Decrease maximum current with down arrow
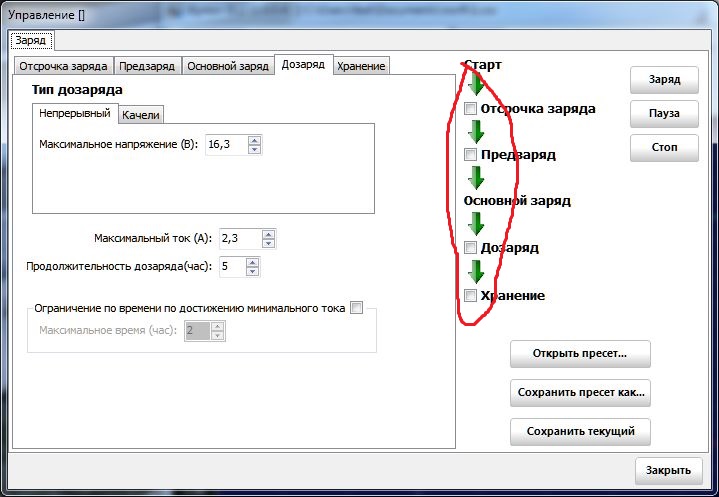Screen dimensions: 719x497 (x=267, y=243)
